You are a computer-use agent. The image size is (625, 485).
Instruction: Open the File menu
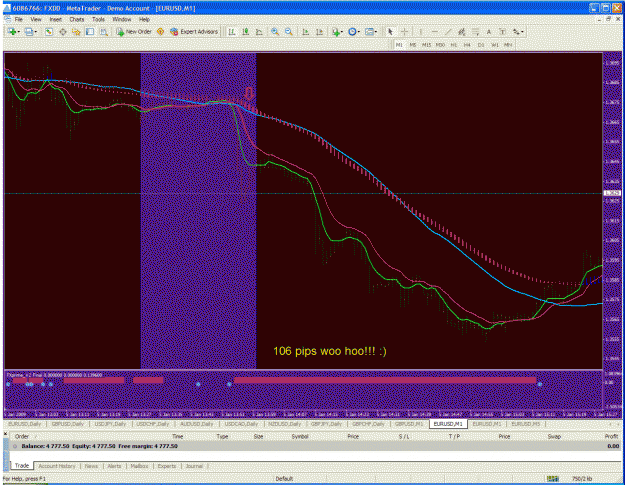pos(18,19)
